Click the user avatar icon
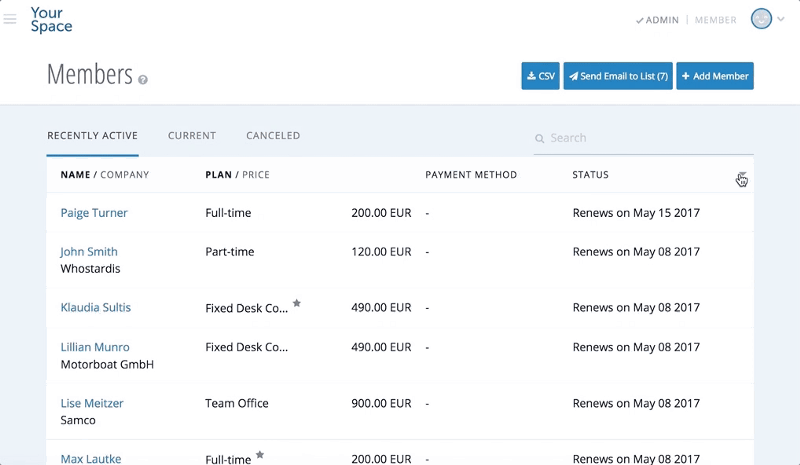800x465 pixels. click(x=761, y=19)
